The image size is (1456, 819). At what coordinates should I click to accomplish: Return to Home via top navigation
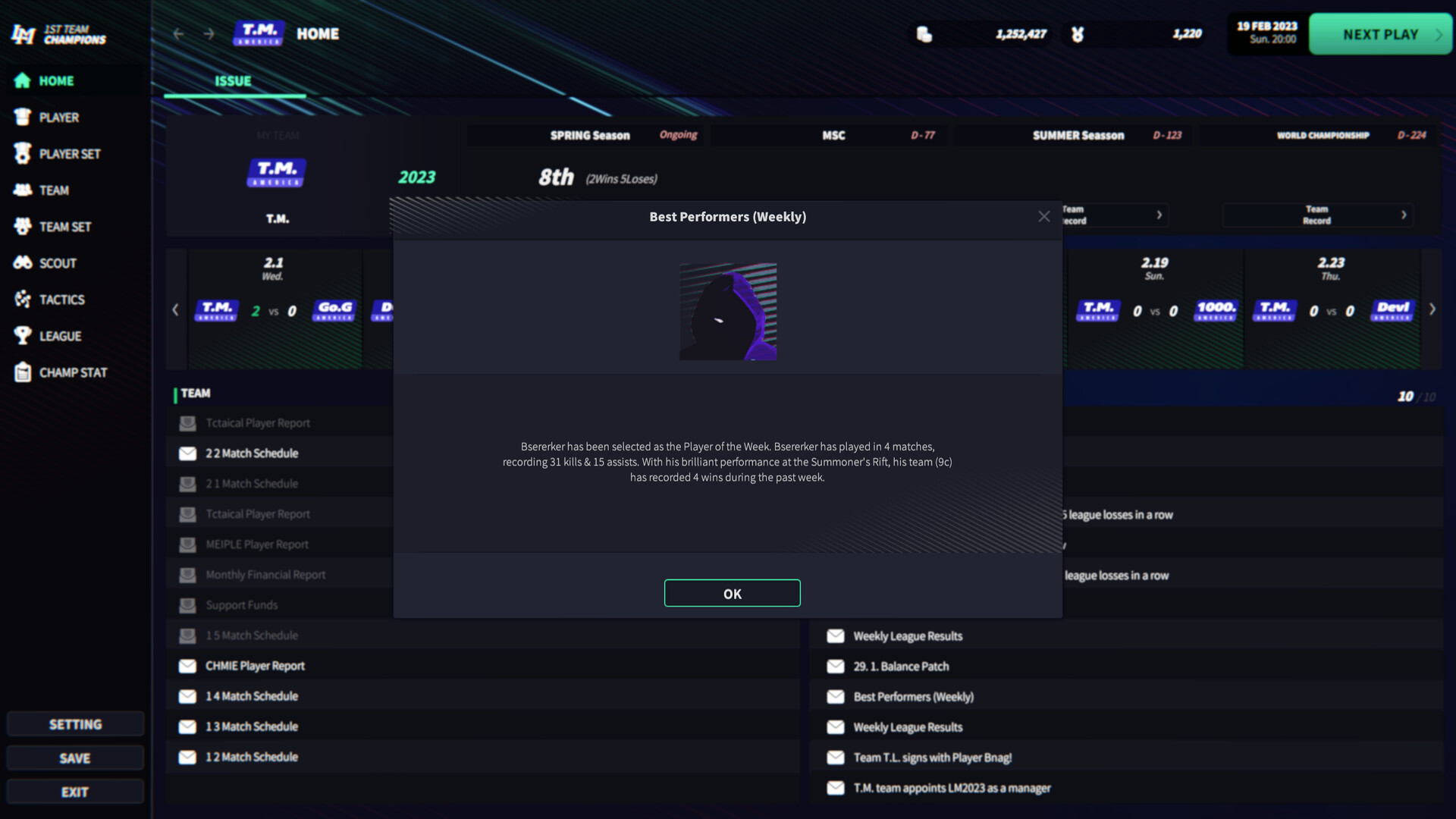click(318, 33)
